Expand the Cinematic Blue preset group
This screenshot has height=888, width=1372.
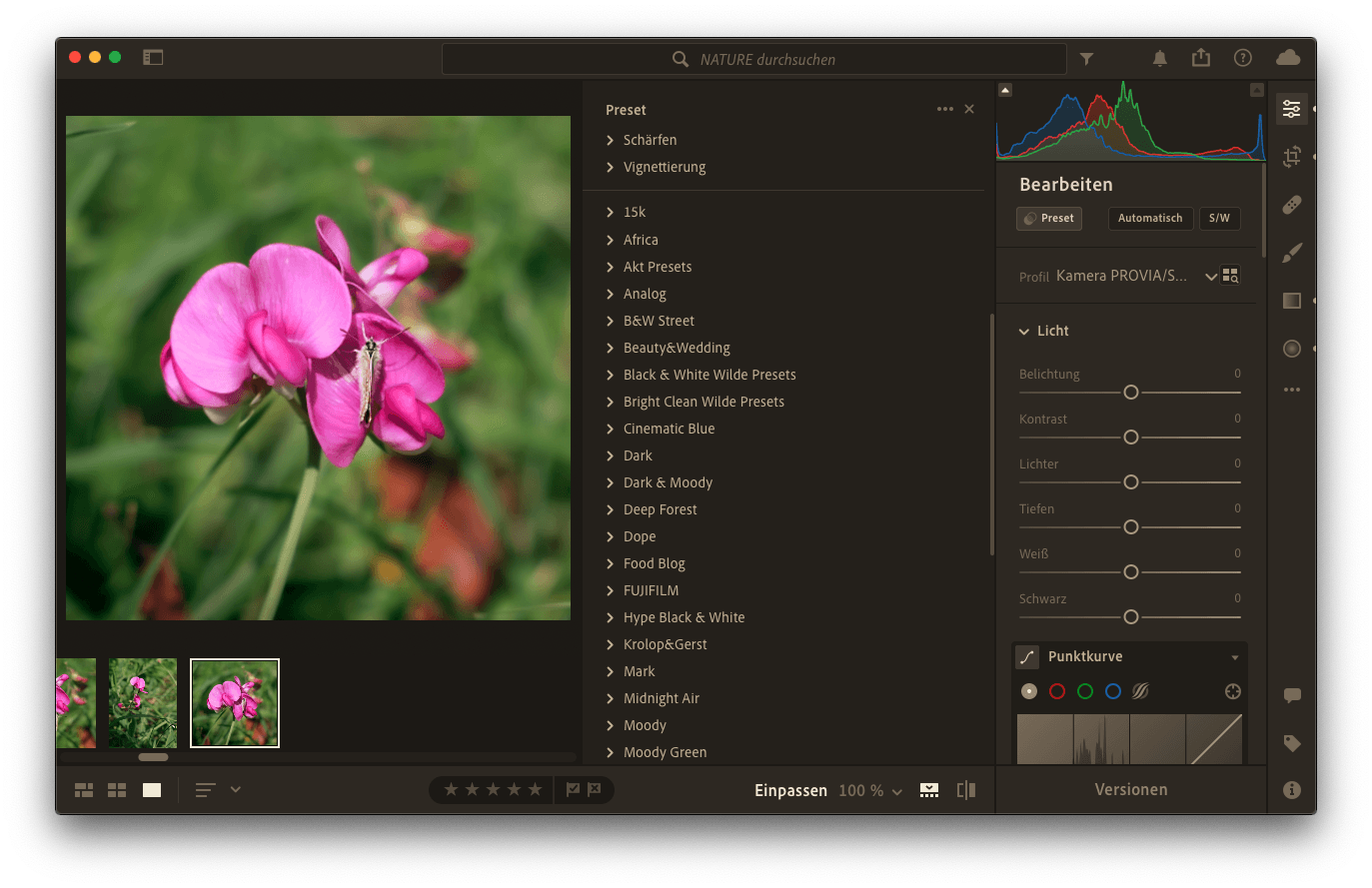point(669,429)
